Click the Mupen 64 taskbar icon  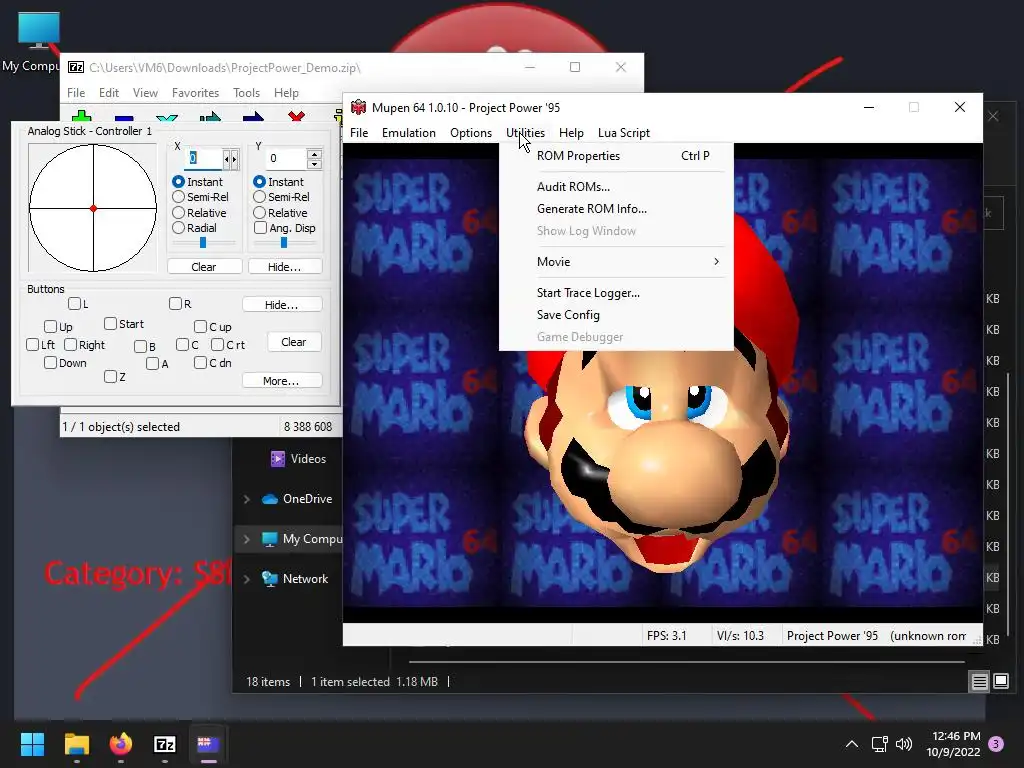click(x=208, y=744)
